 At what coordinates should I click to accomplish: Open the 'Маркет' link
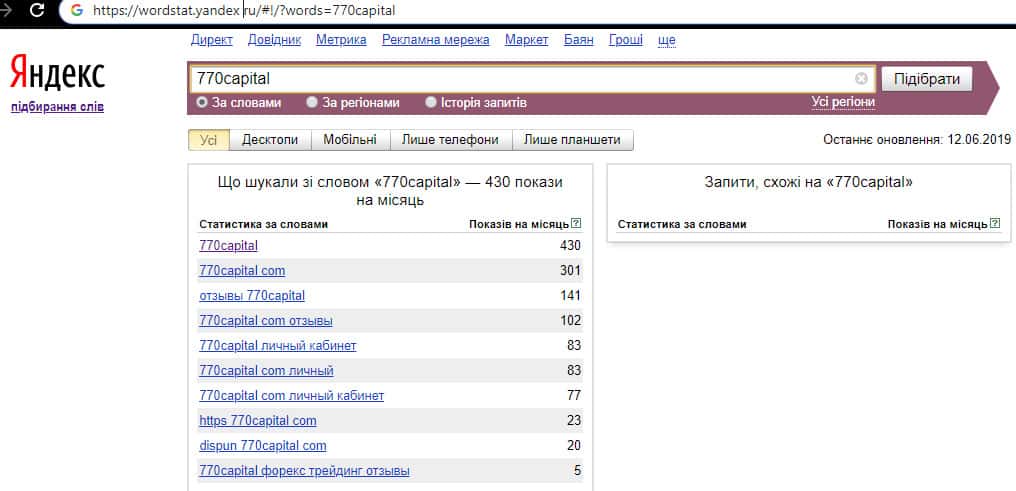click(527, 40)
